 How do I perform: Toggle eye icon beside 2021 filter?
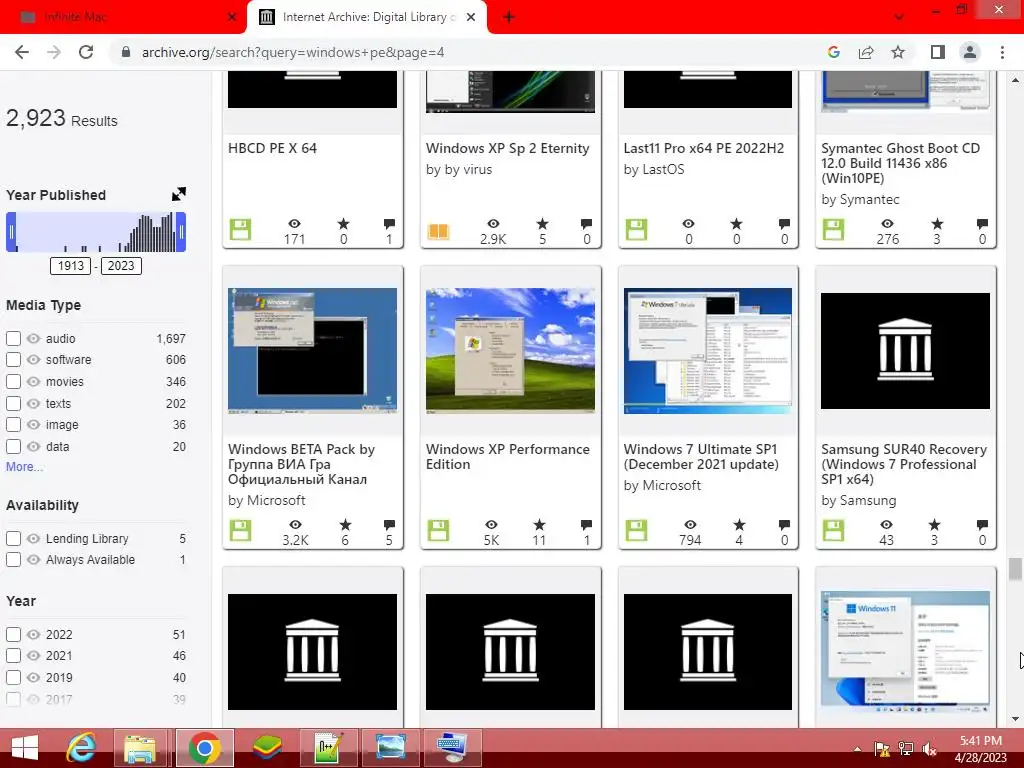33,656
